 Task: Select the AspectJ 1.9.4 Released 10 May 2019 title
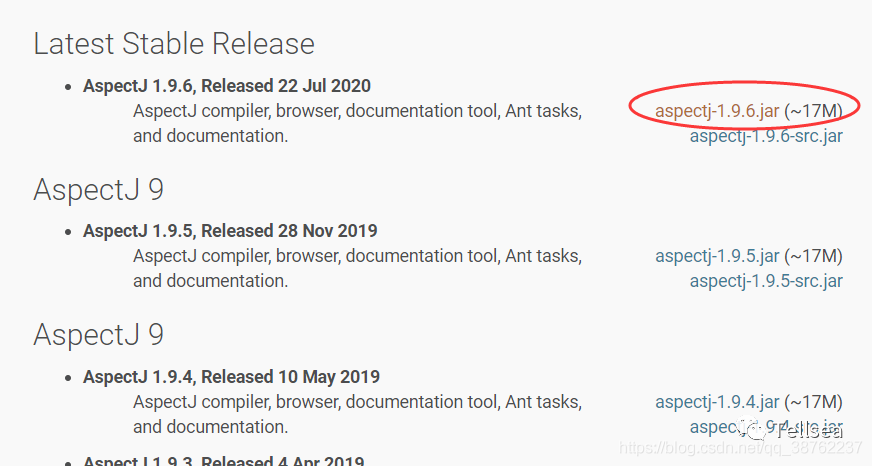(231, 377)
